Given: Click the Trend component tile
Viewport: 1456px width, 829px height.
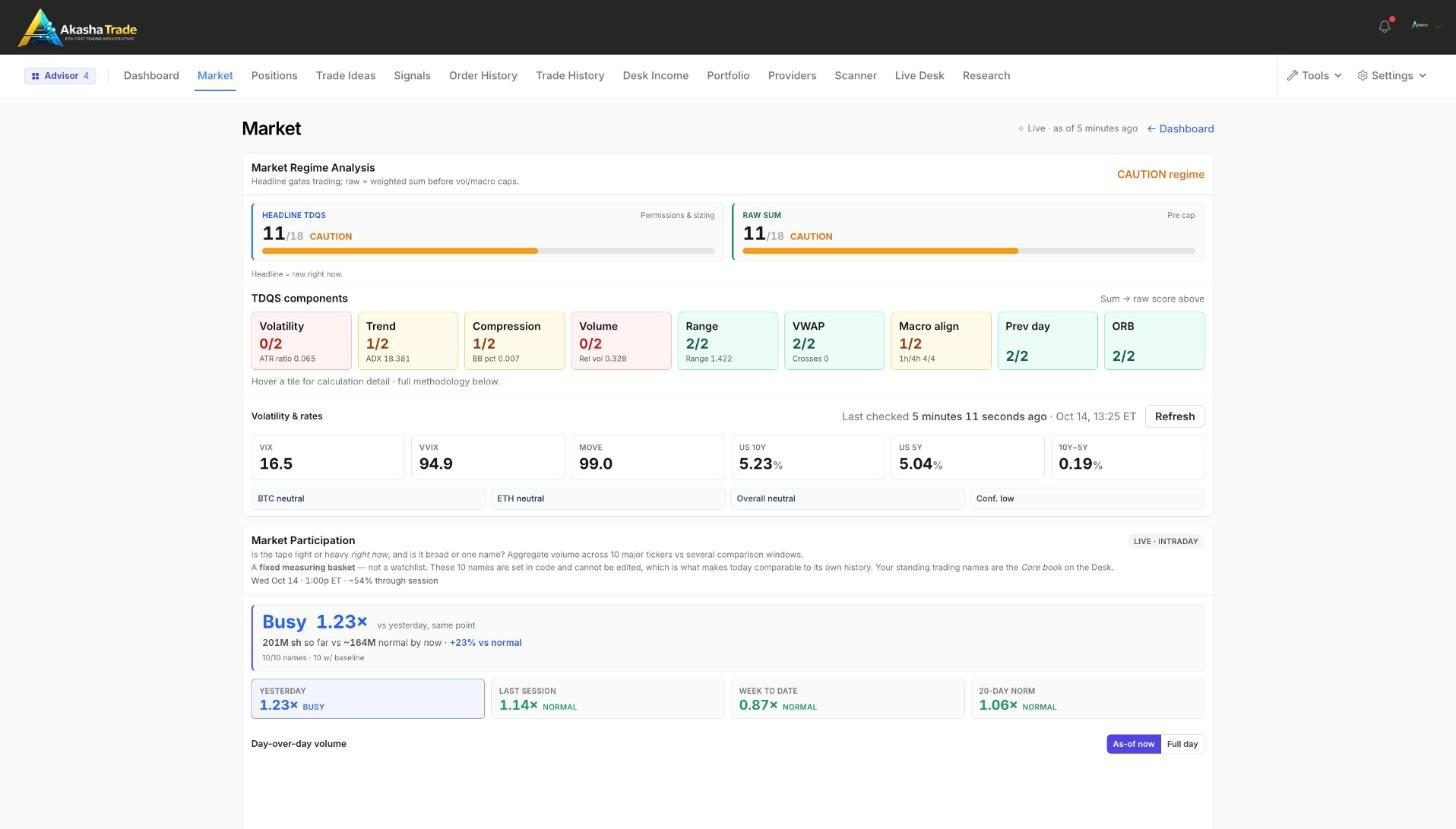Looking at the screenshot, I should [x=408, y=341].
